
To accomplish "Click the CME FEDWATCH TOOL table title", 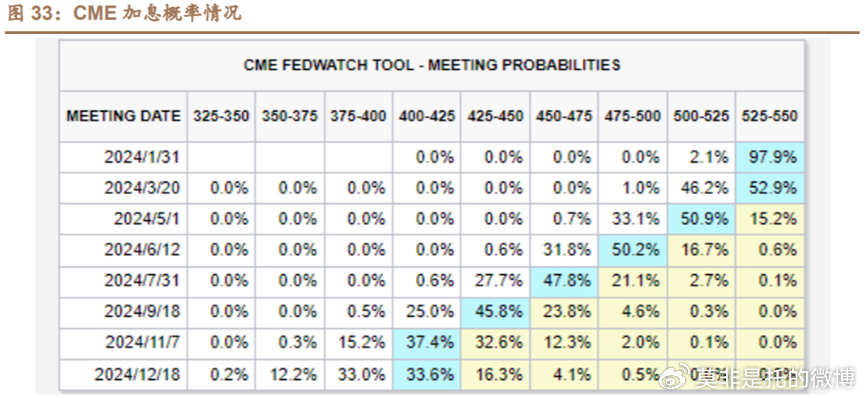I will tap(432, 65).
